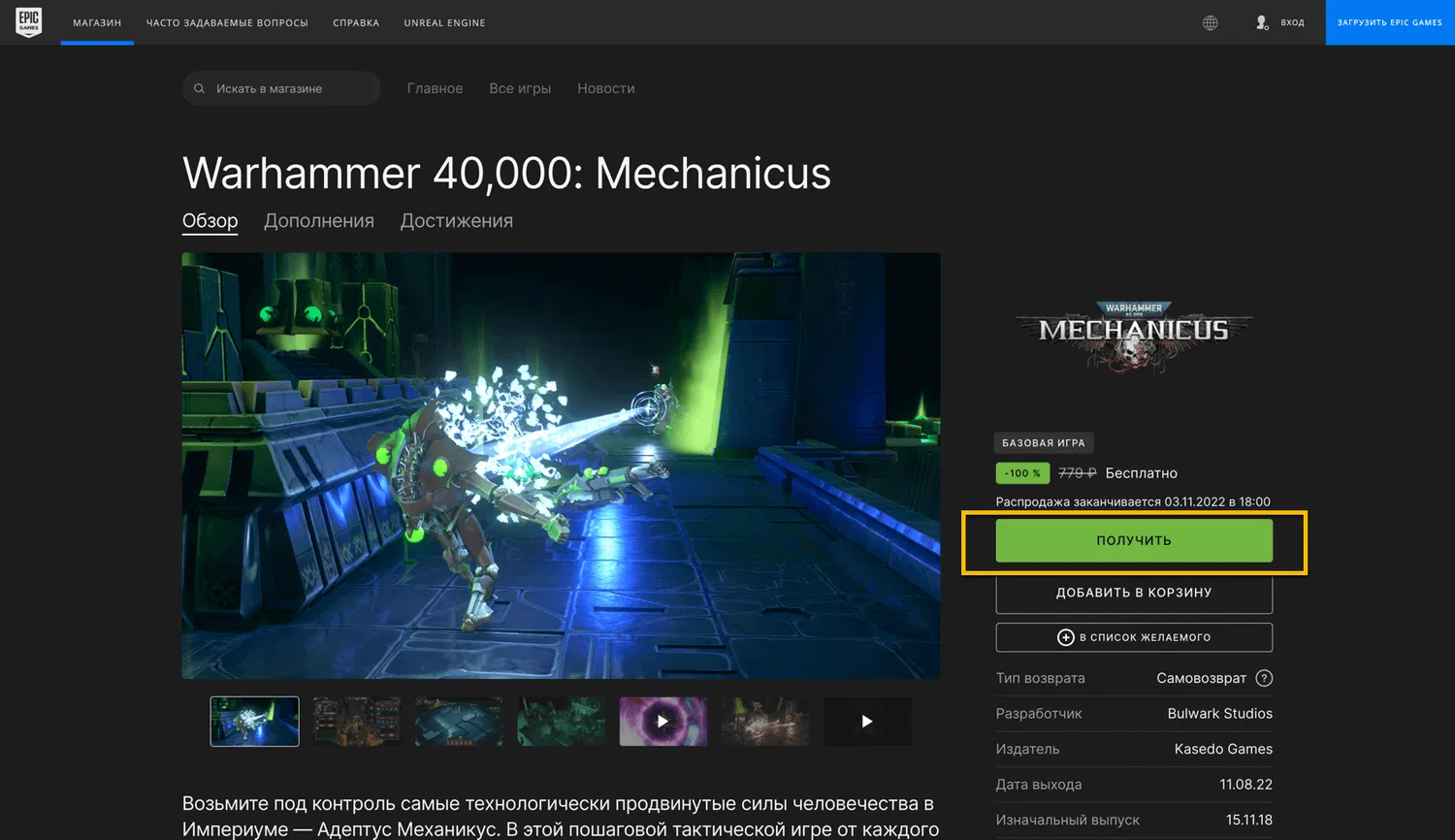1455x840 pixels.
Task: Select the first screenshot thumbnail
Action: tap(255, 722)
